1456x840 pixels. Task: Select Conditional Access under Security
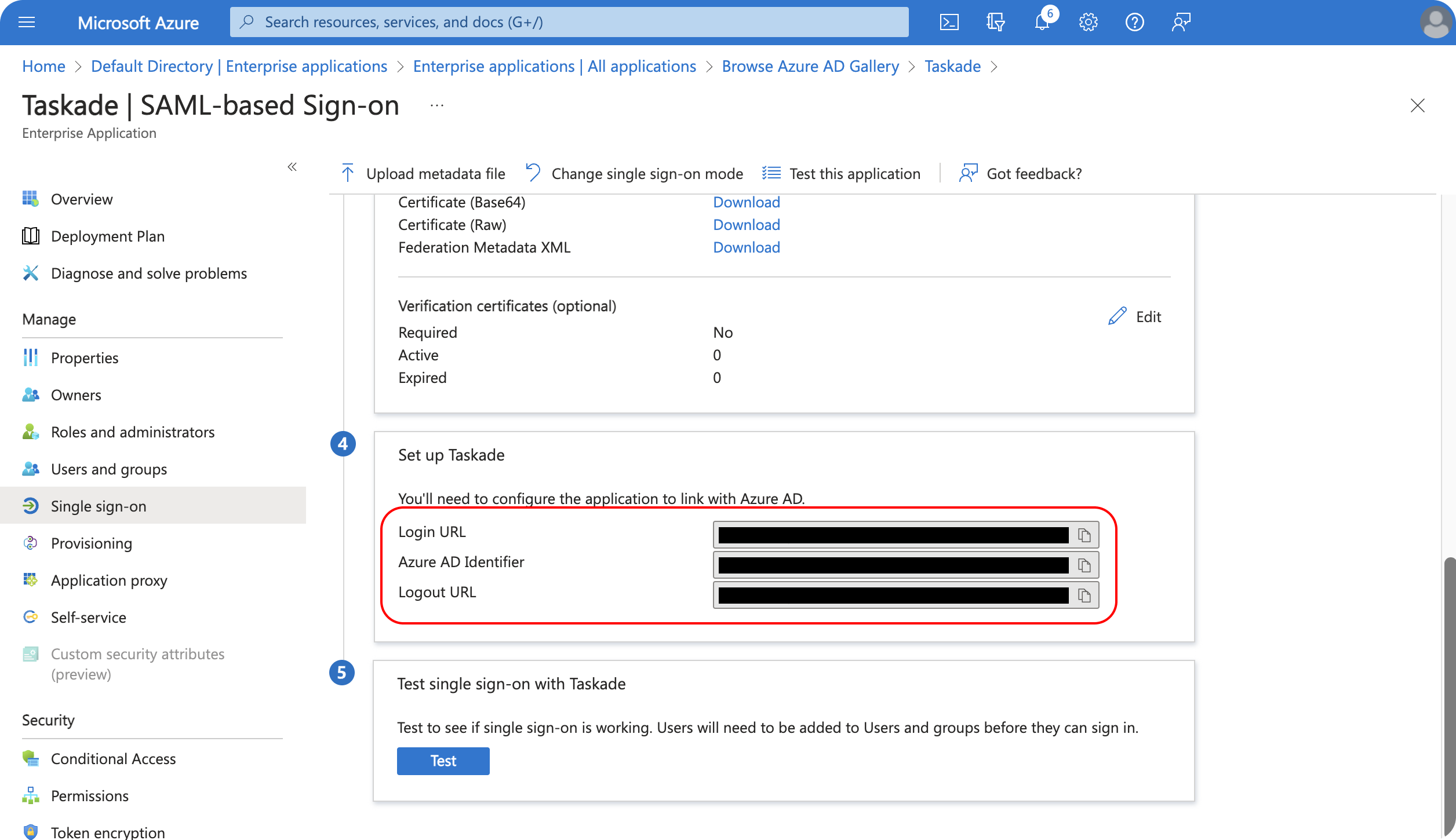(113, 759)
